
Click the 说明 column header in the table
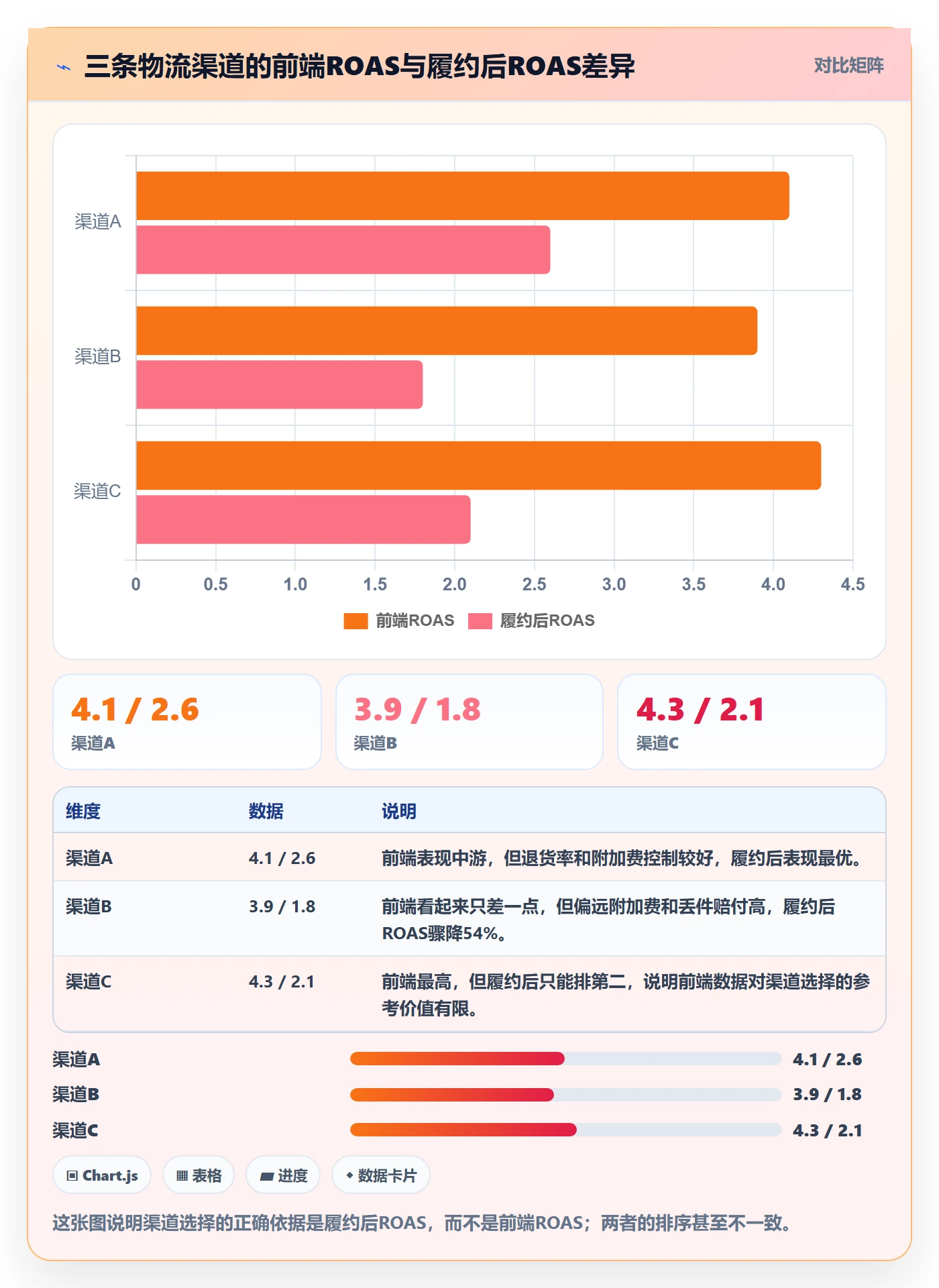point(399,811)
